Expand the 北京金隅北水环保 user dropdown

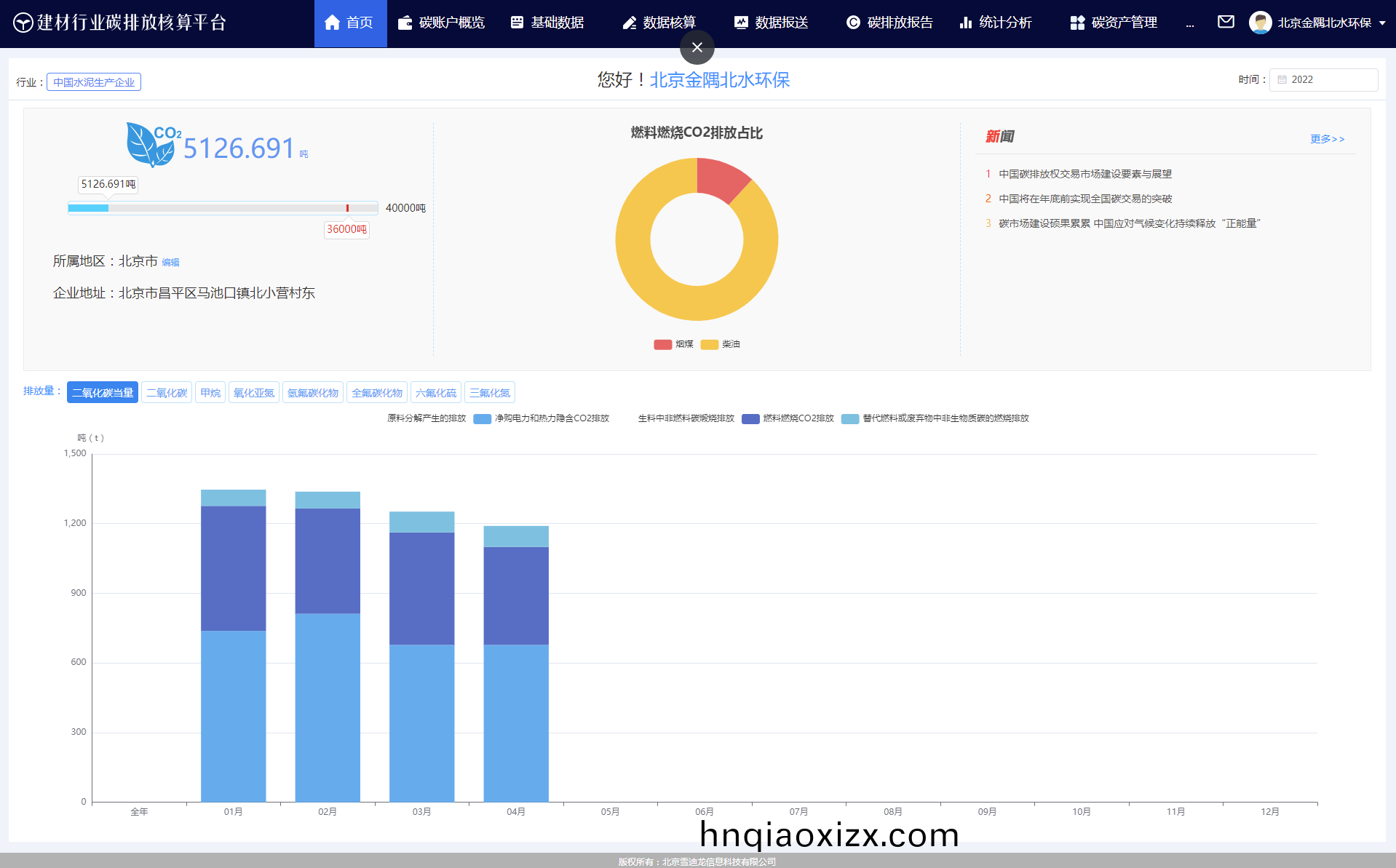point(1323,23)
